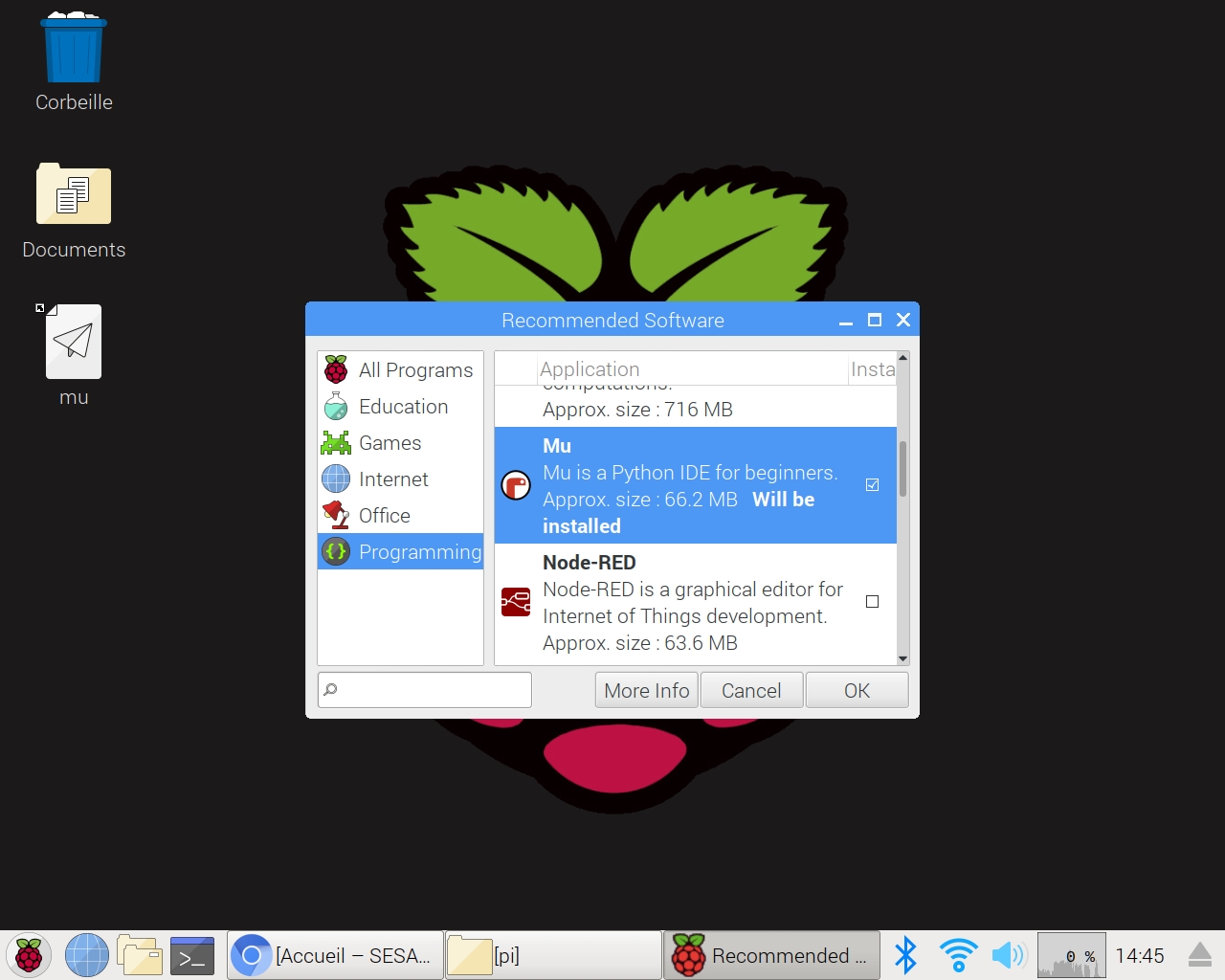Choose the Office category

coord(400,515)
